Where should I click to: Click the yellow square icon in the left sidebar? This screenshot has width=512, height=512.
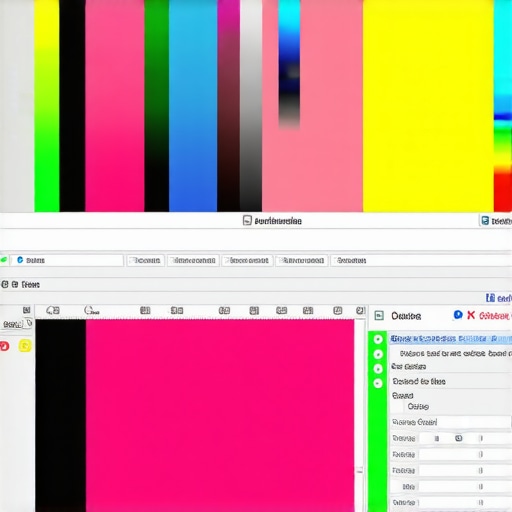pos(25,346)
